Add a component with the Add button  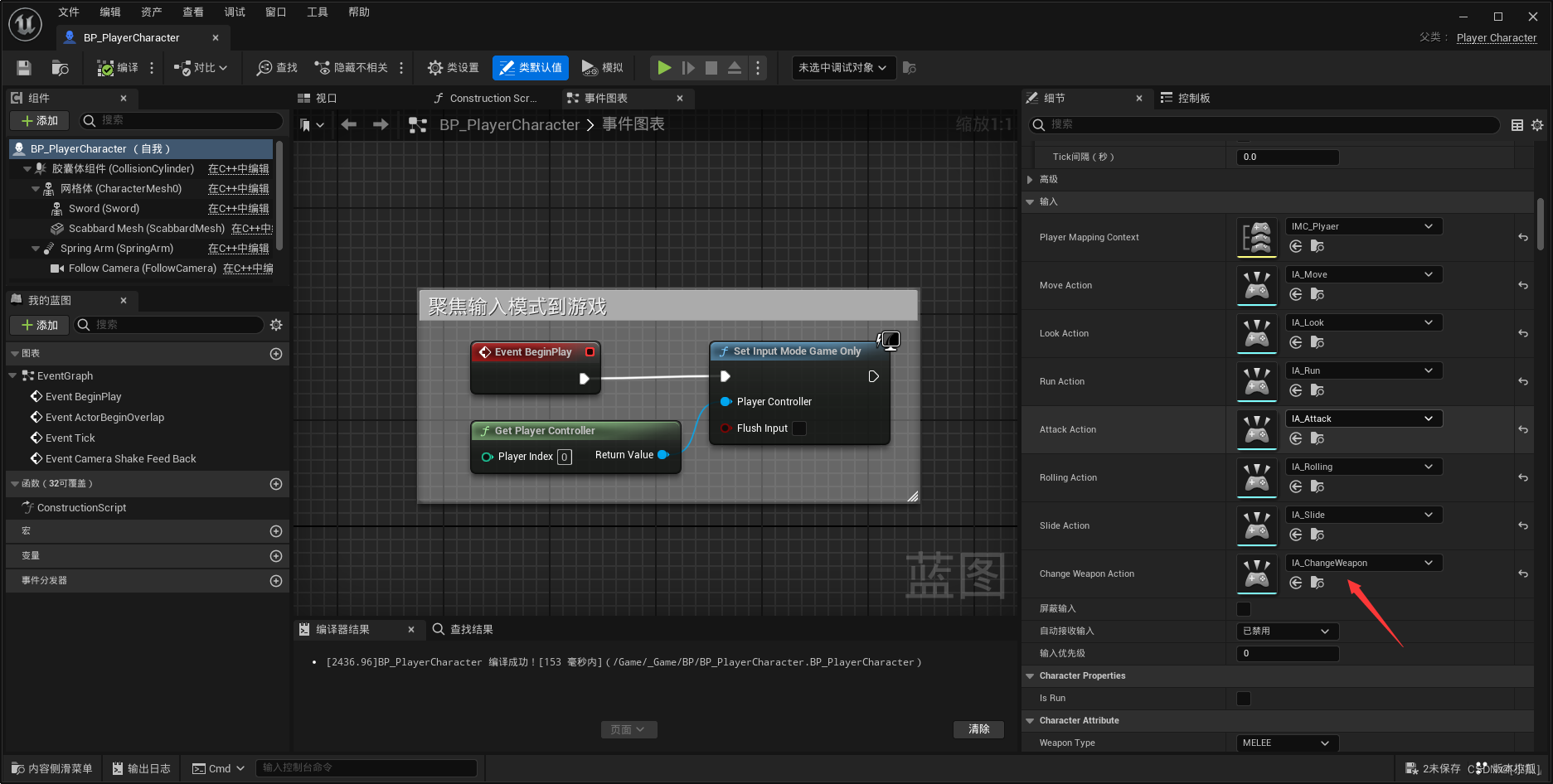click(x=40, y=121)
